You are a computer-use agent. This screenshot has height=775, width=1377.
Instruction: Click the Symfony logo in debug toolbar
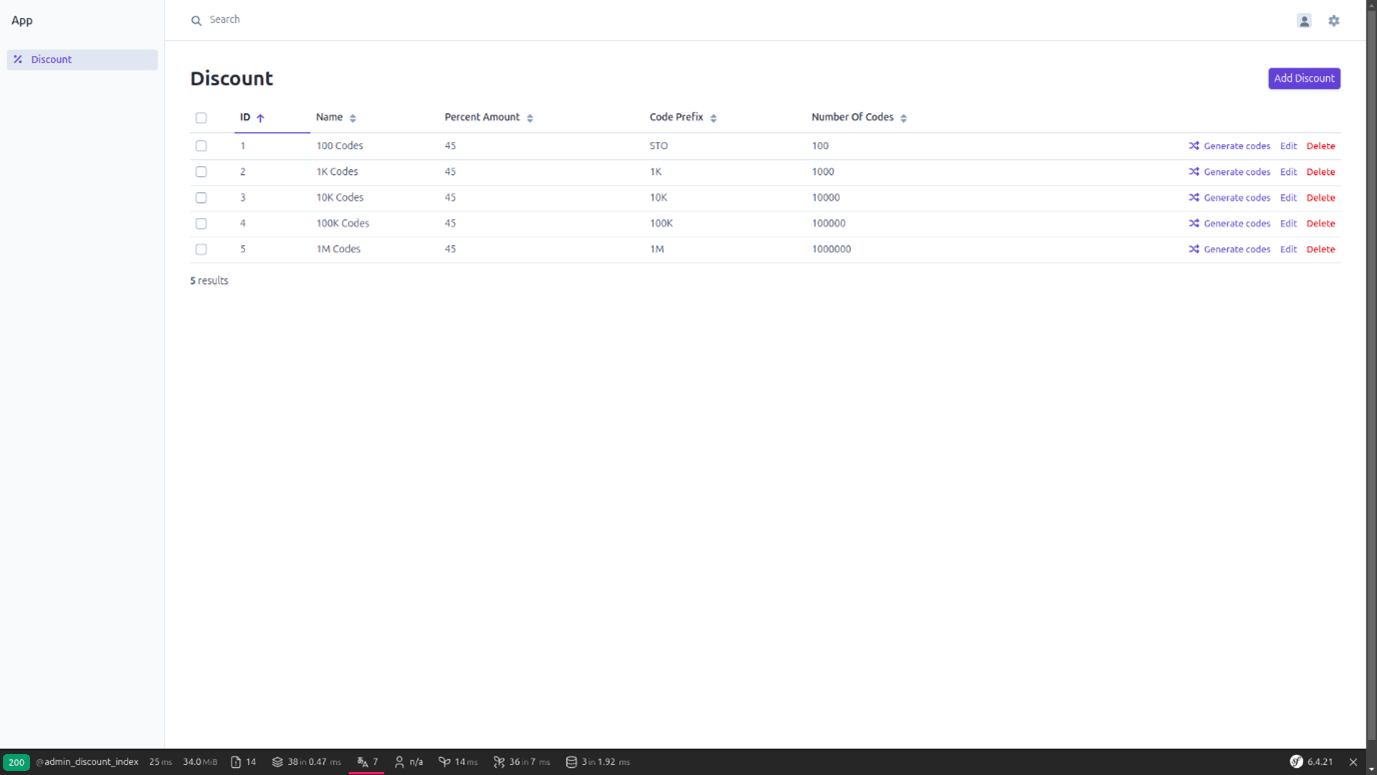pos(1296,762)
